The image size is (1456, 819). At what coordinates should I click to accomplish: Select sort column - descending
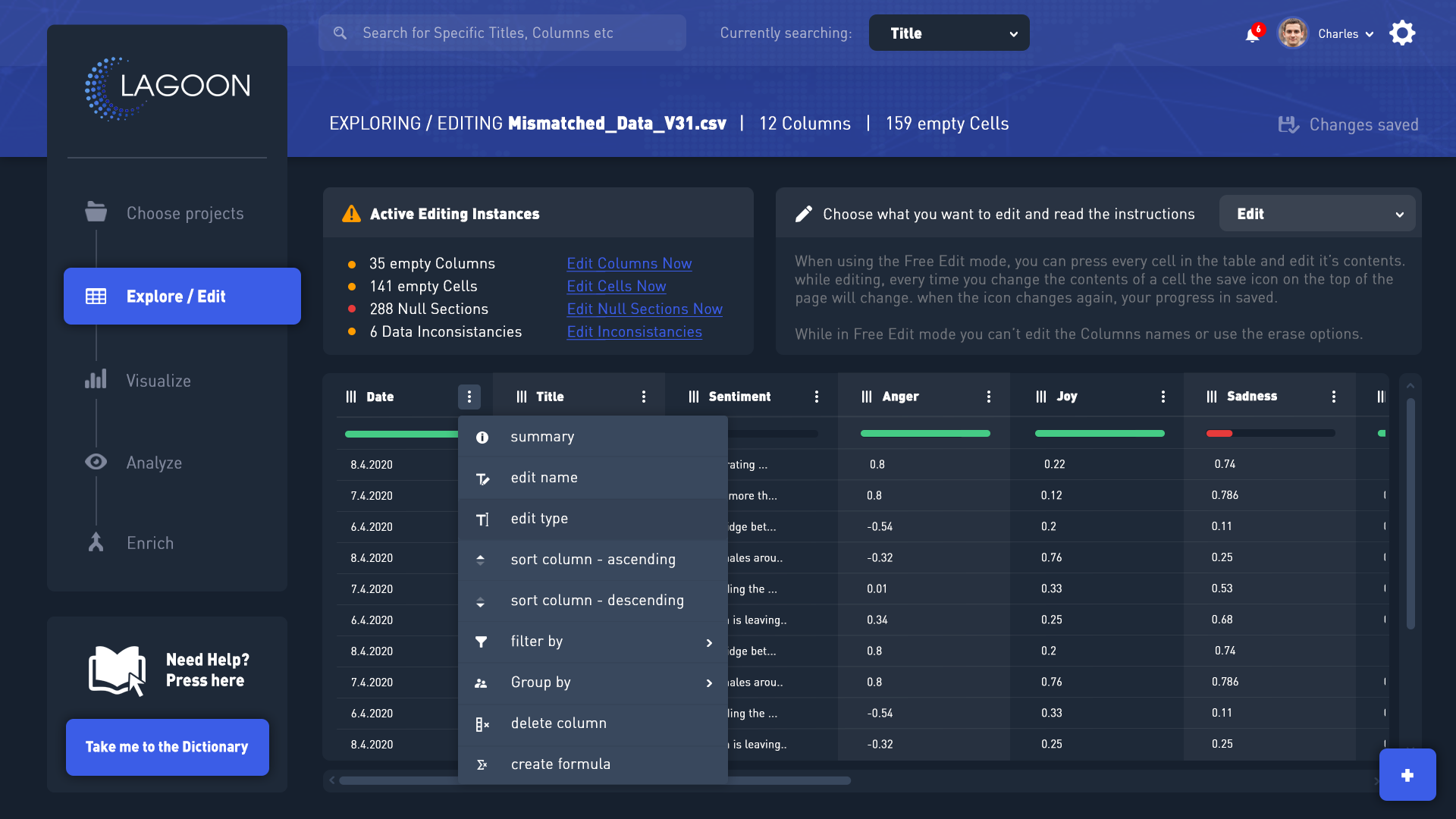tap(593, 601)
